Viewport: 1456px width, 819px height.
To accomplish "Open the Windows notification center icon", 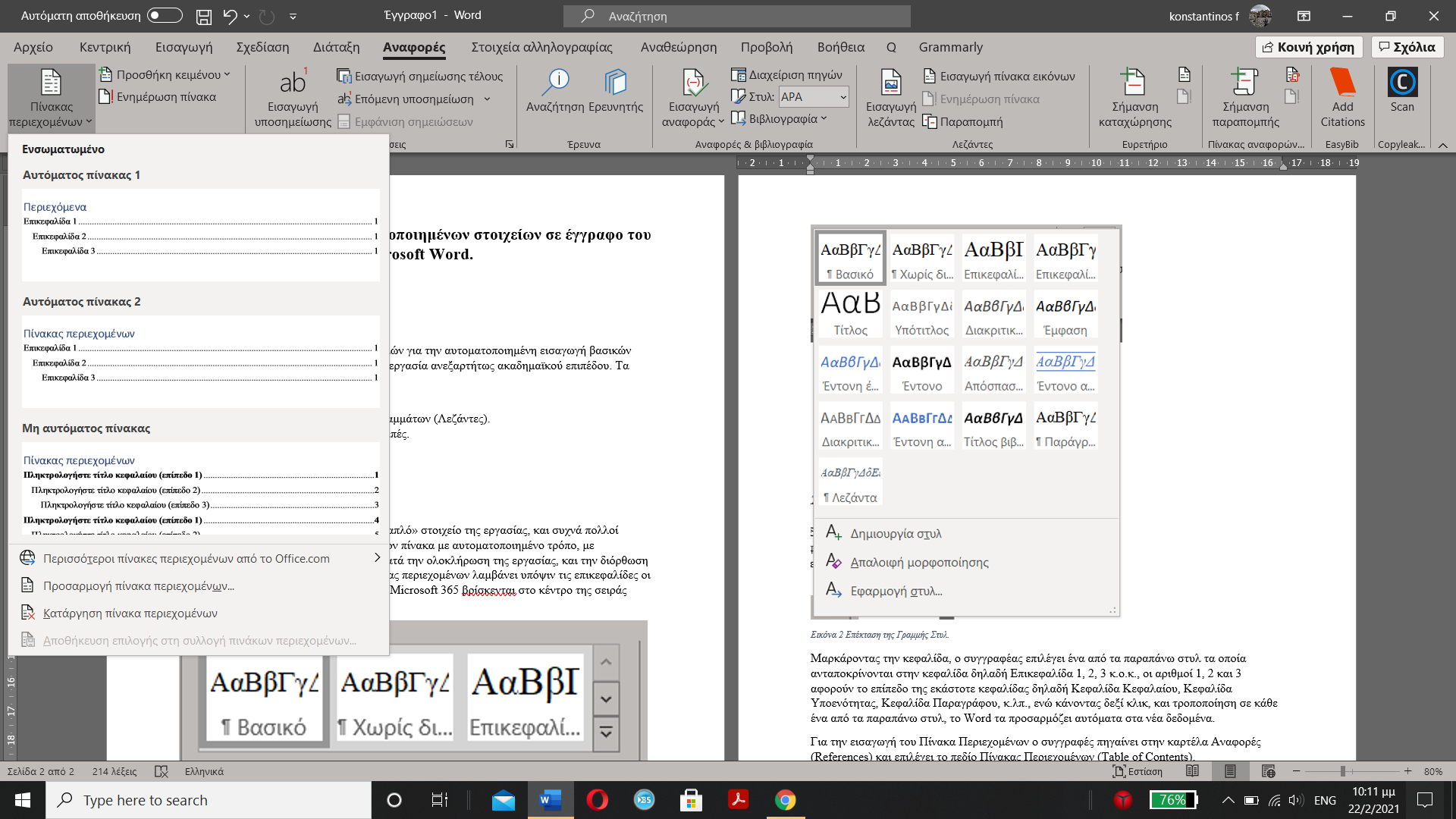I will tap(1425, 800).
